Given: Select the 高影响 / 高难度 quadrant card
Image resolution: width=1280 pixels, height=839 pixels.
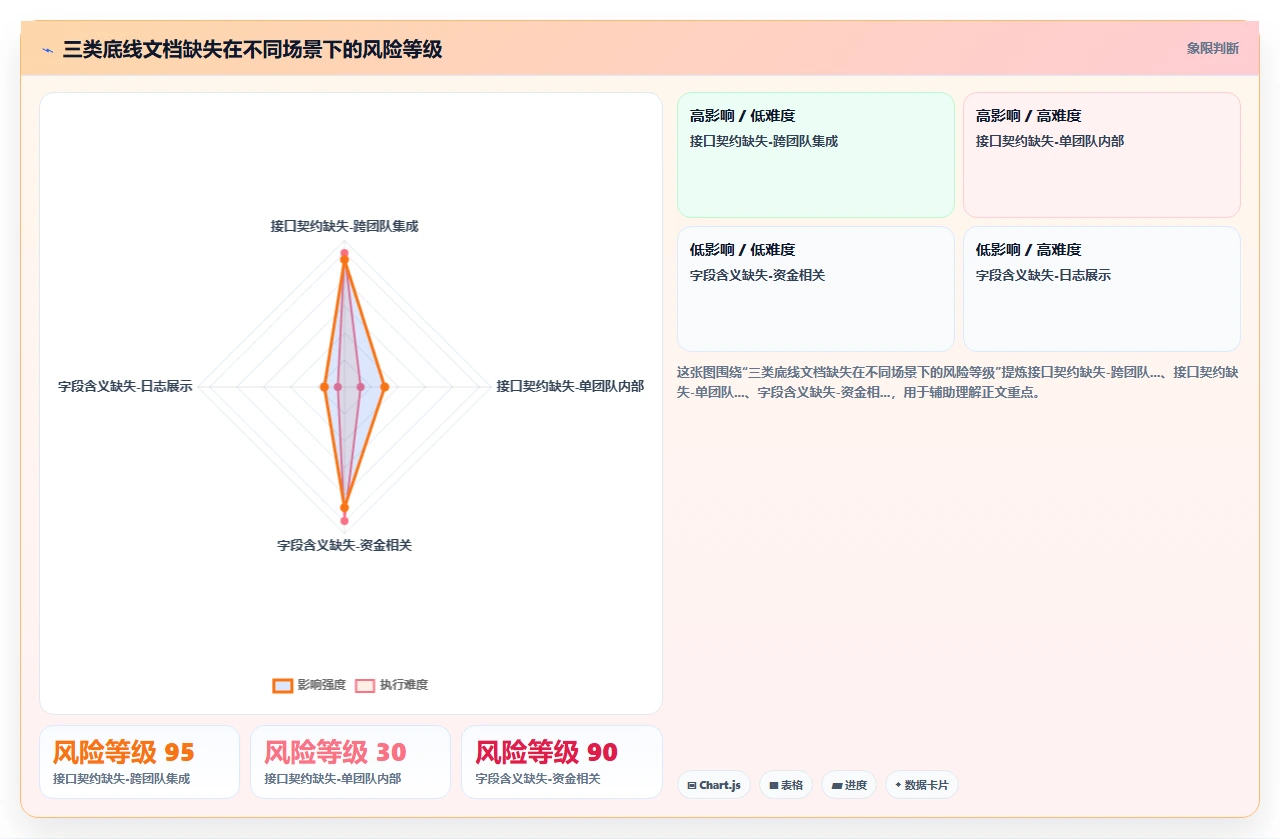Looking at the screenshot, I should [x=1102, y=155].
